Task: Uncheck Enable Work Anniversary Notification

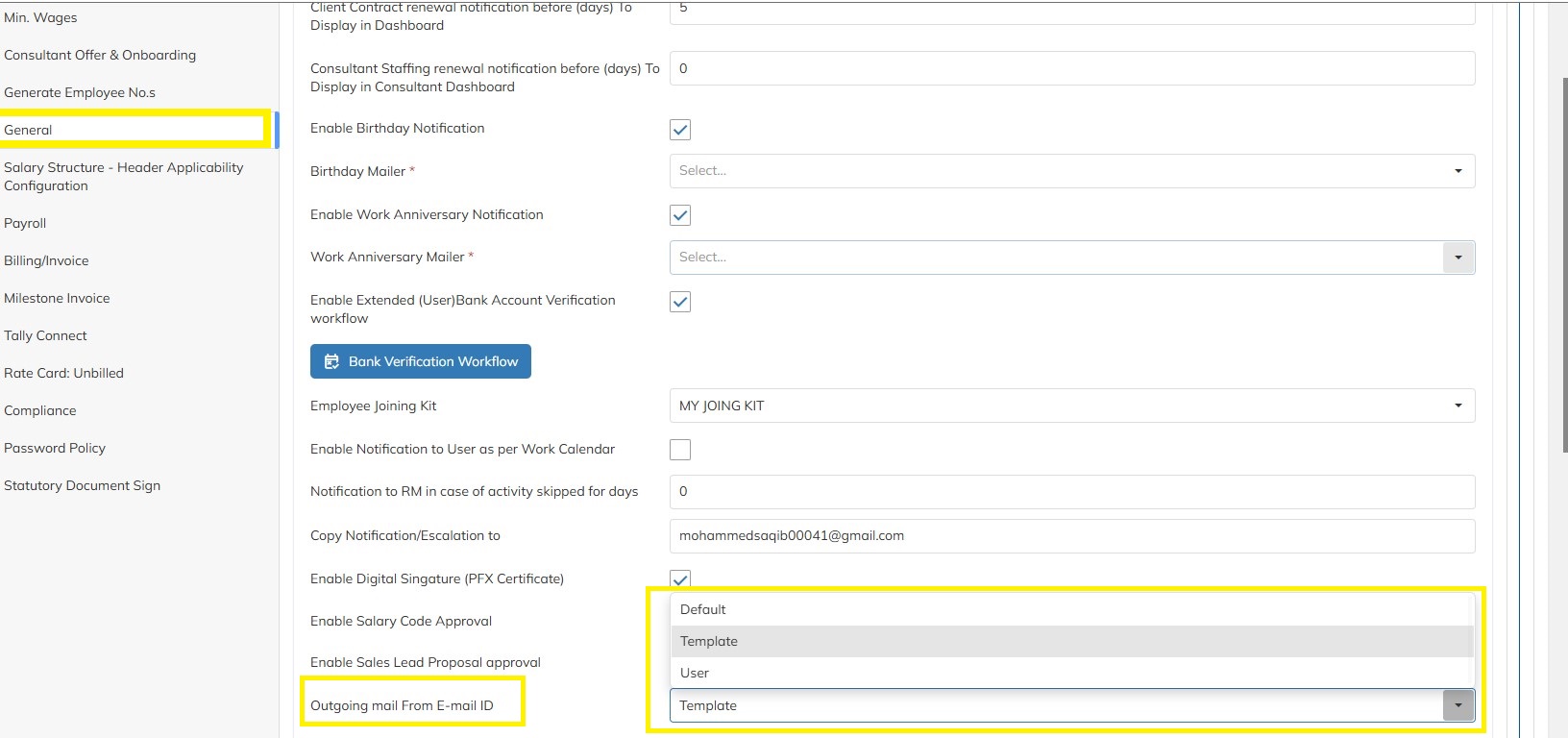Action: 680,215
